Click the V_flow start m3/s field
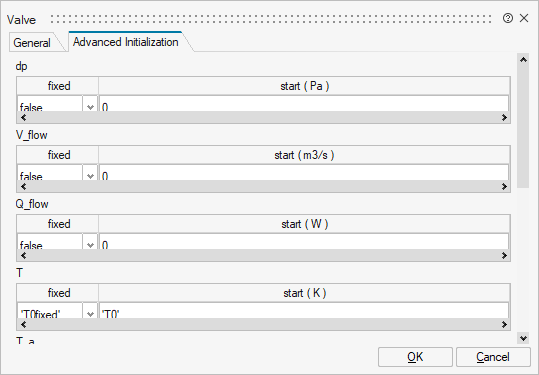The image size is (539, 375). click(304, 173)
